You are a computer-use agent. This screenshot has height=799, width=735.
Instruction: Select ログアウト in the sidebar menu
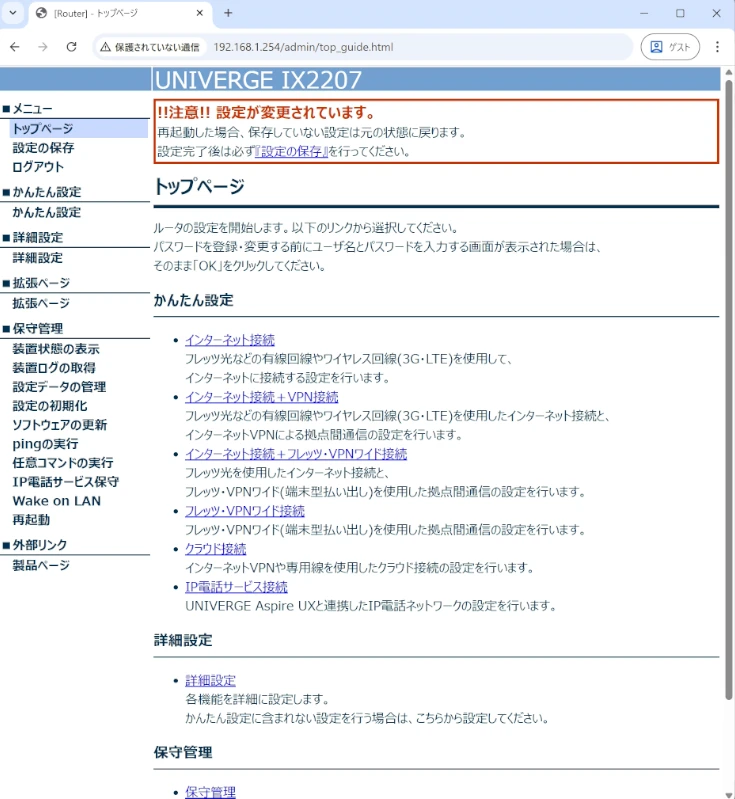tap(38, 167)
